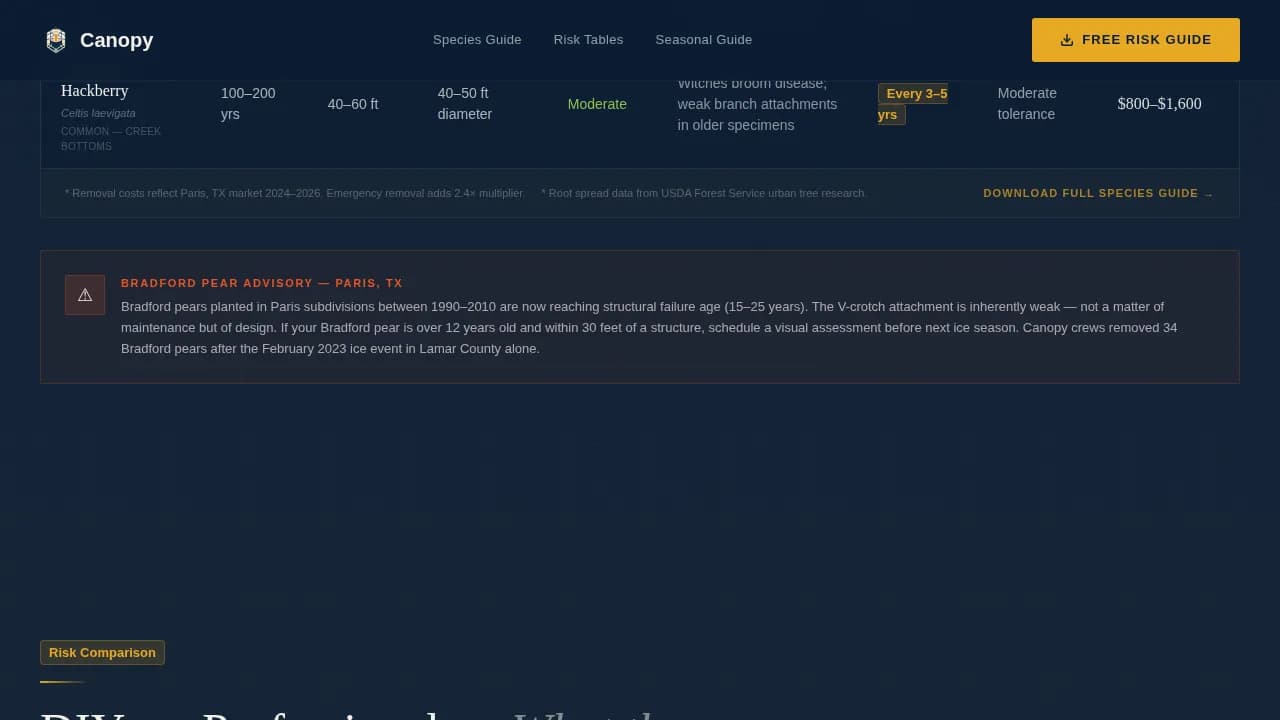Click the Free Risk Guide button
The width and height of the screenshot is (1280, 720).
coord(1136,40)
